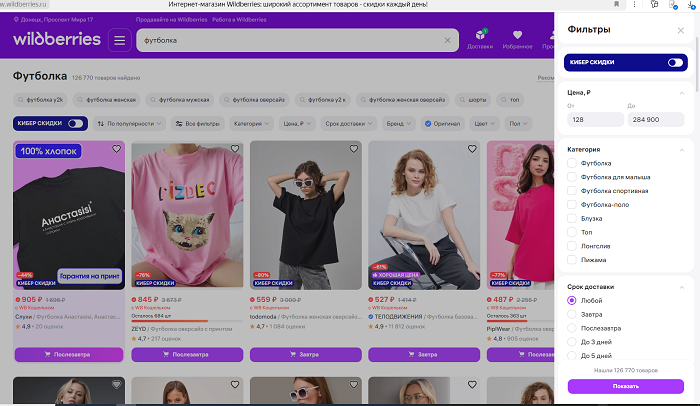Open the hamburger catalog menu
Screen dimensions: 700x406
(120, 40)
